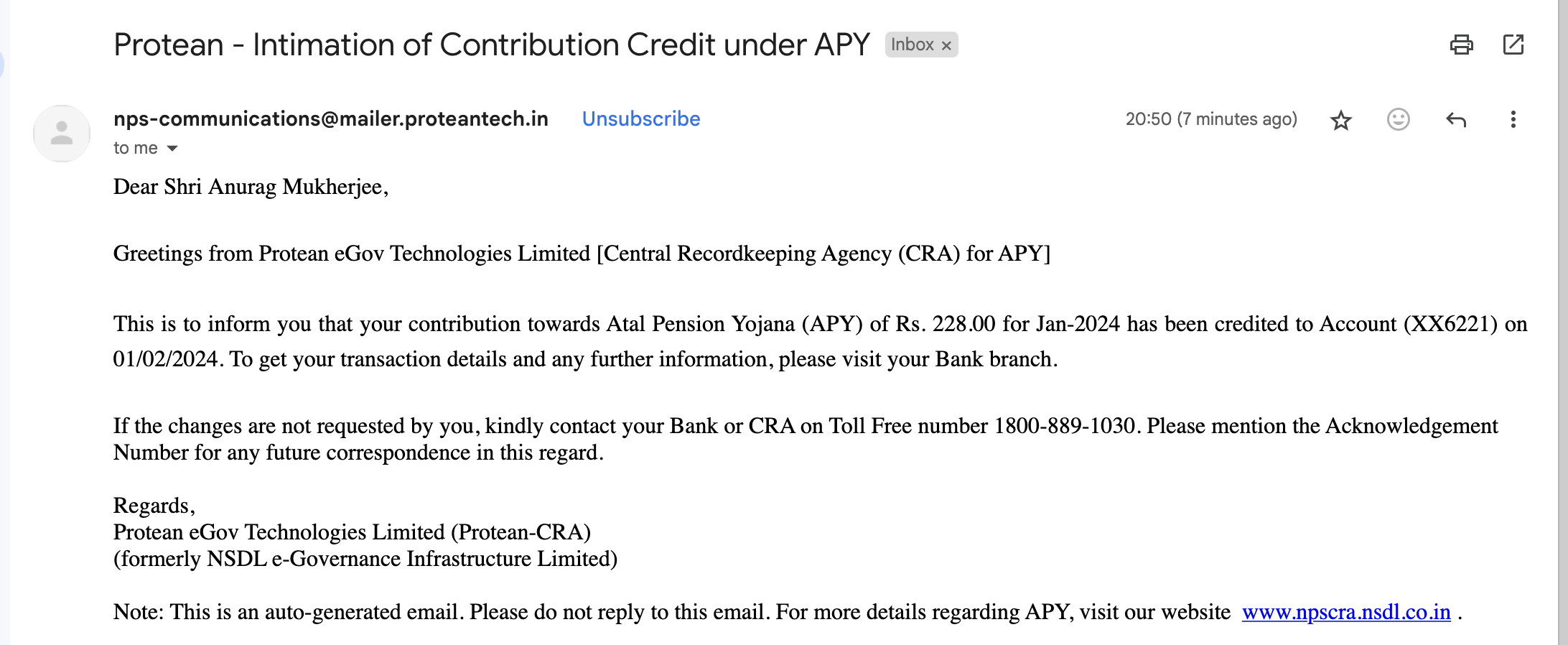
Task: Star this email message
Action: 1340,120
